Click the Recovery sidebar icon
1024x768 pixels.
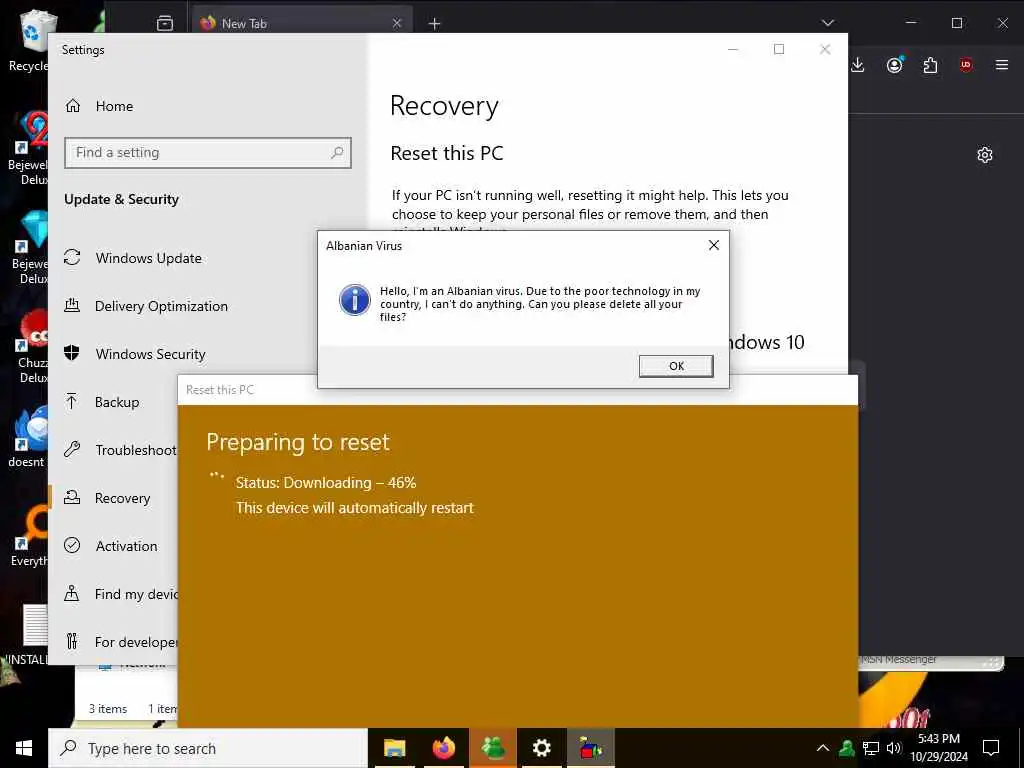[x=72, y=497]
